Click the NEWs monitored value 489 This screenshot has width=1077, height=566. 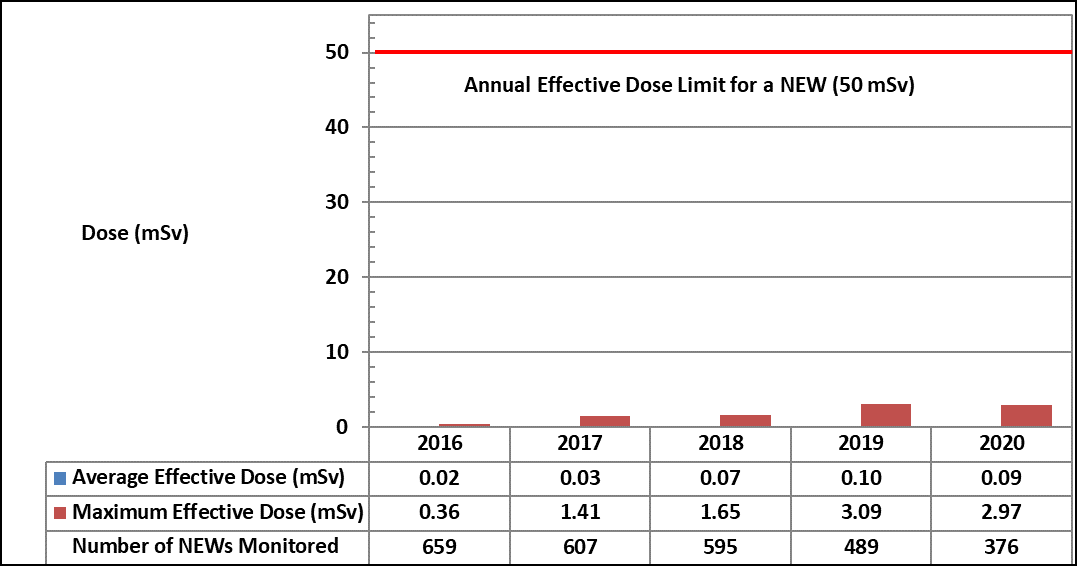pos(861,546)
